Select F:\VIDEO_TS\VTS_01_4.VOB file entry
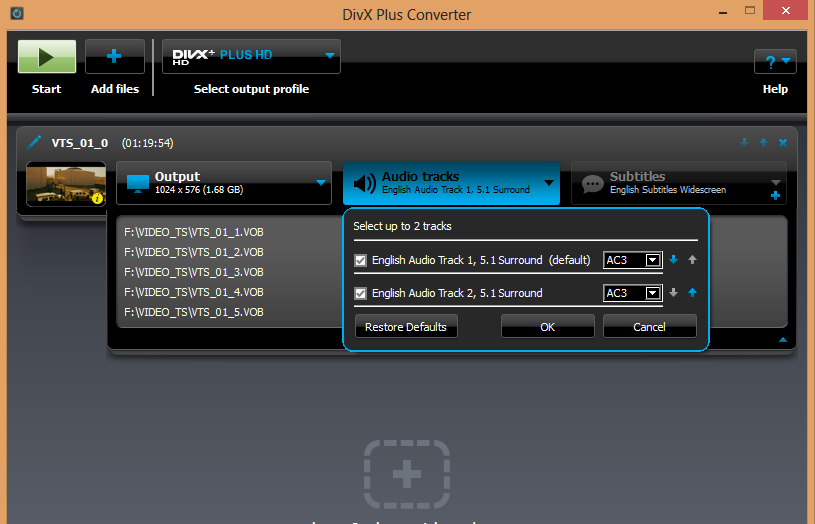 pyautogui.click(x=194, y=292)
